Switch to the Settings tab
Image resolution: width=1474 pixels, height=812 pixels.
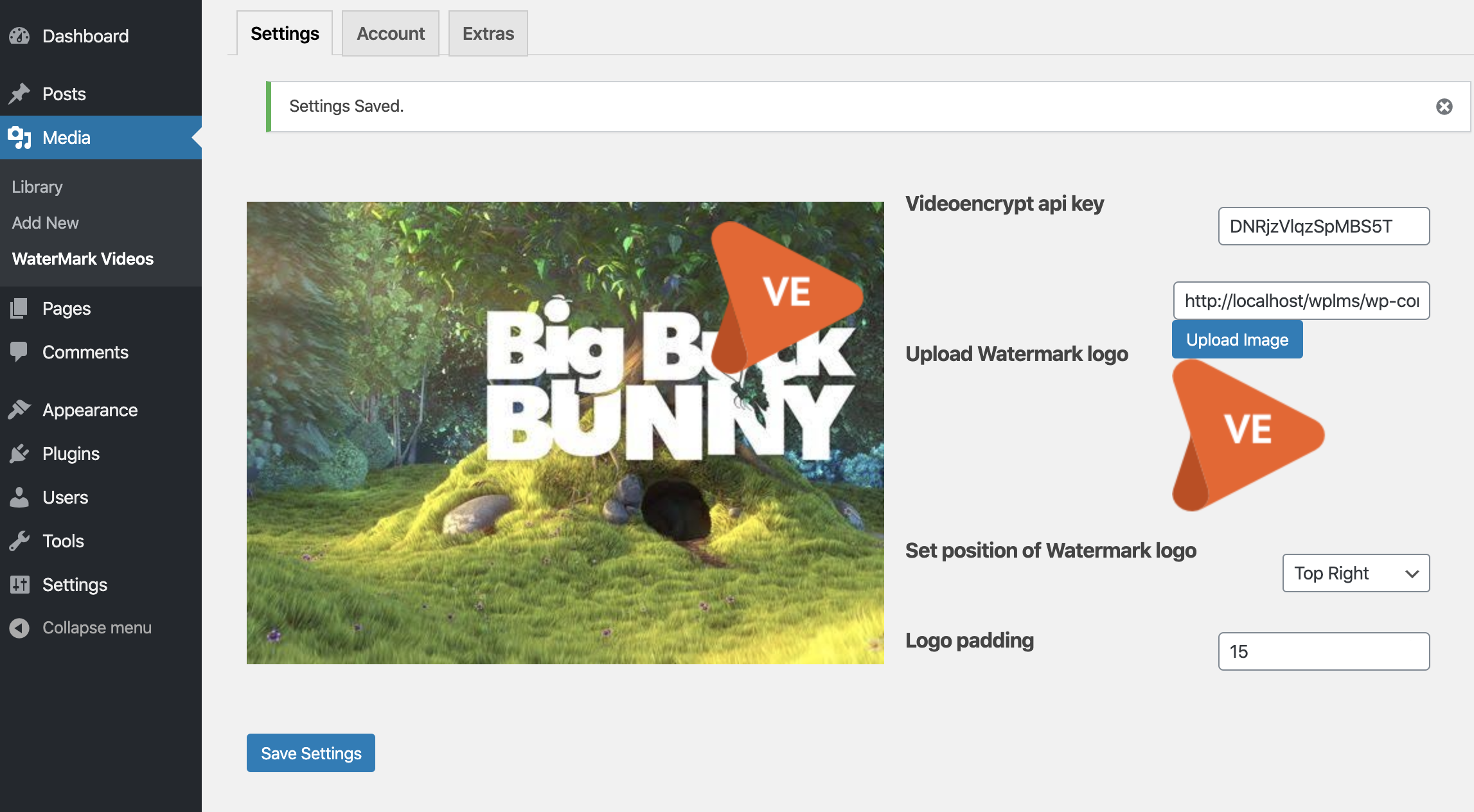point(285,33)
